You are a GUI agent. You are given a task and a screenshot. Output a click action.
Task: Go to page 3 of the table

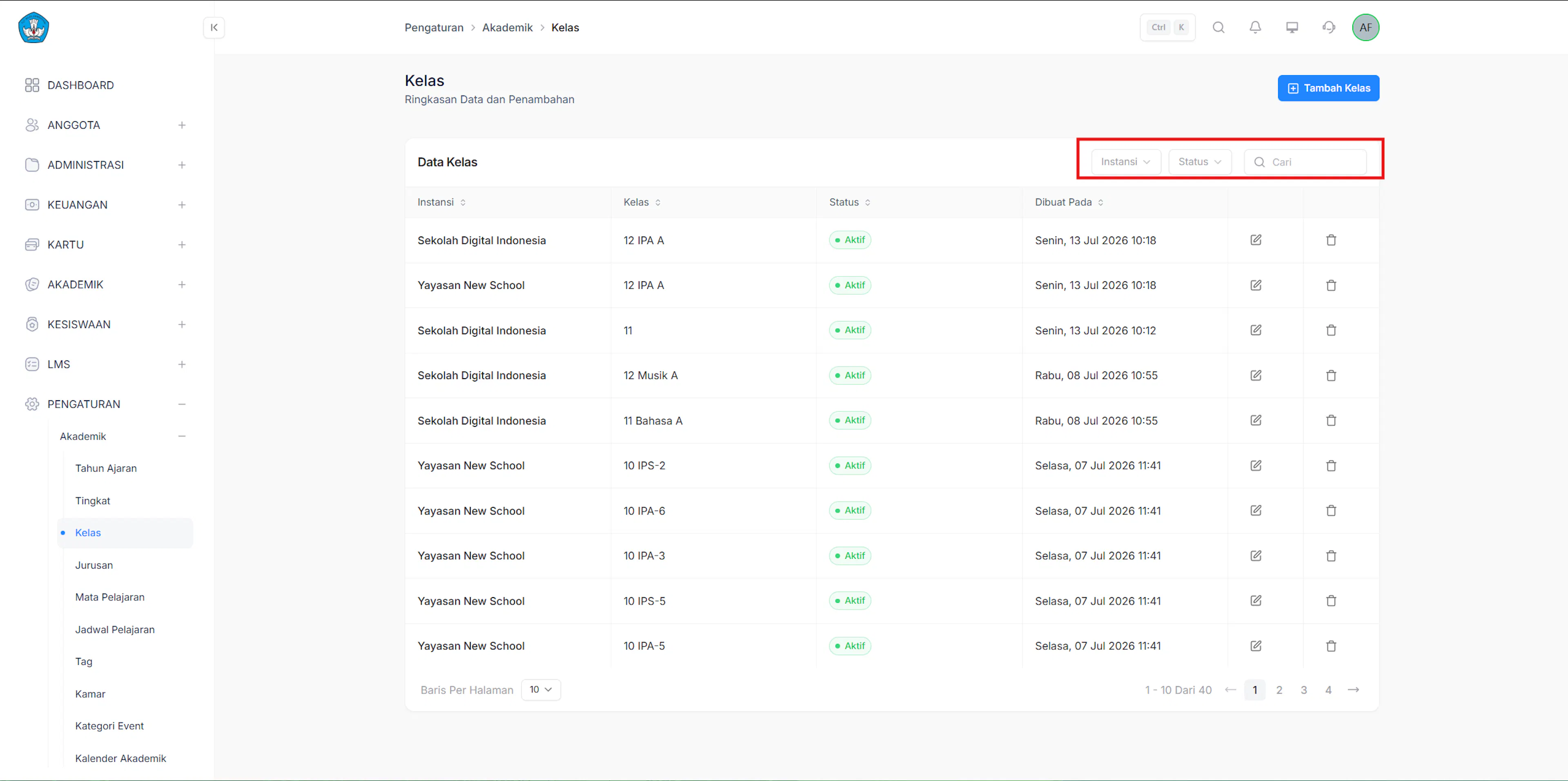click(1304, 690)
